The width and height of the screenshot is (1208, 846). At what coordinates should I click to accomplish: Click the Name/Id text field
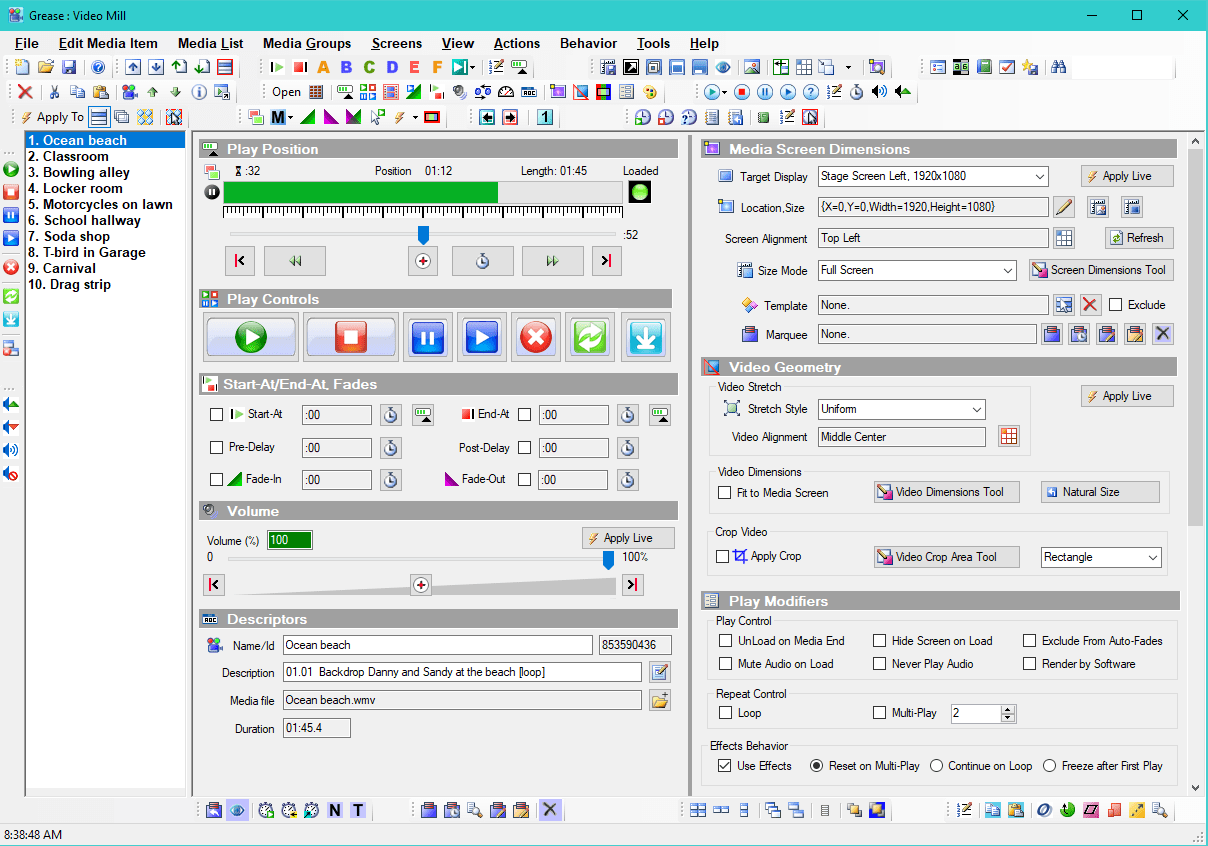(438, 645)
